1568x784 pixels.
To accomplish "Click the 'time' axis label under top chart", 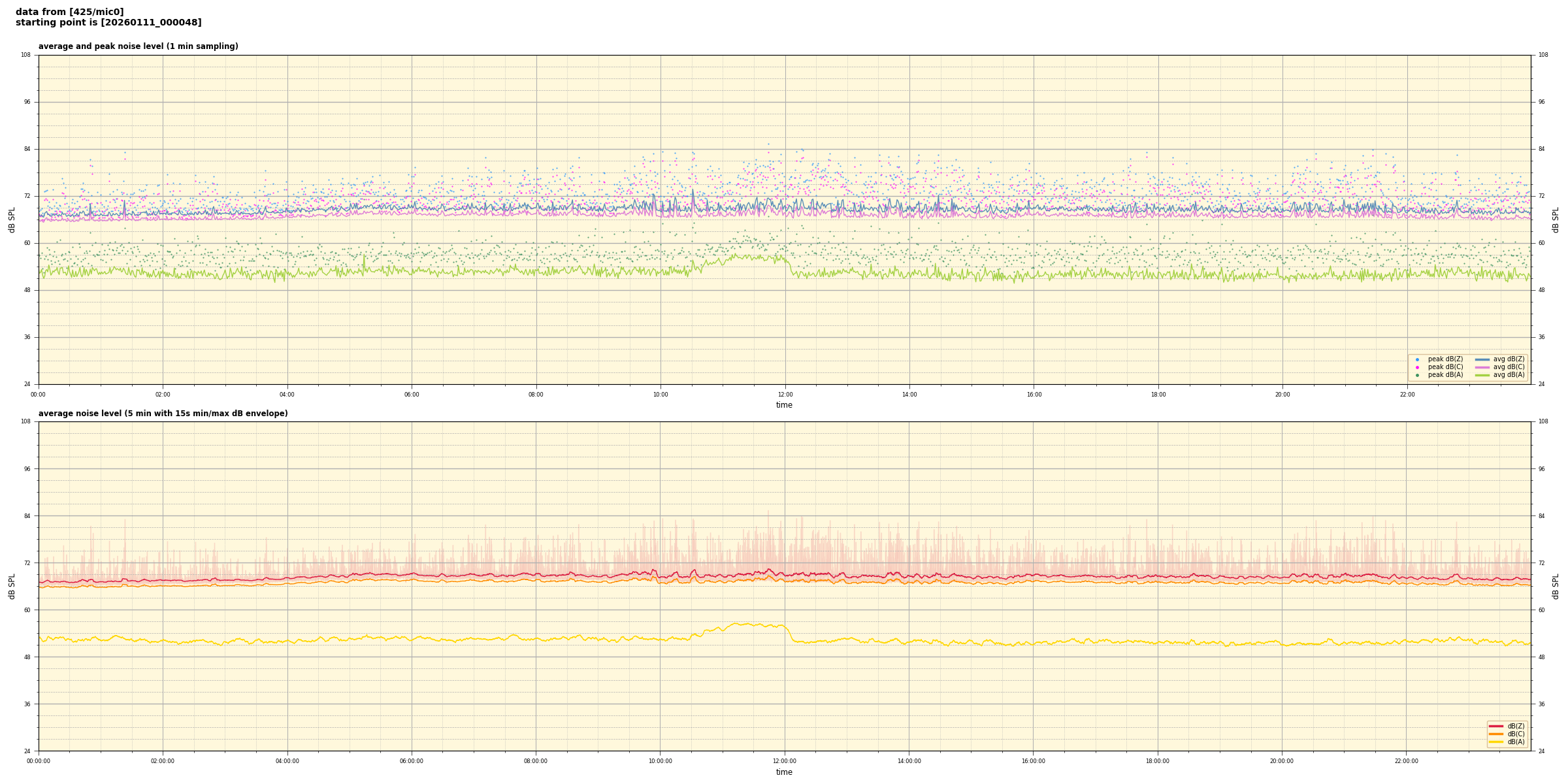I will click(784, 405).
